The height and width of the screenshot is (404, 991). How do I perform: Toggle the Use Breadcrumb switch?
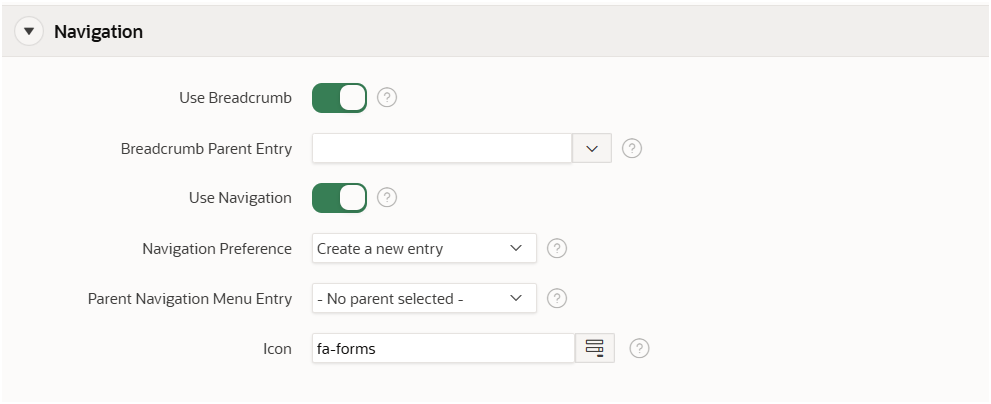[339, 98]
